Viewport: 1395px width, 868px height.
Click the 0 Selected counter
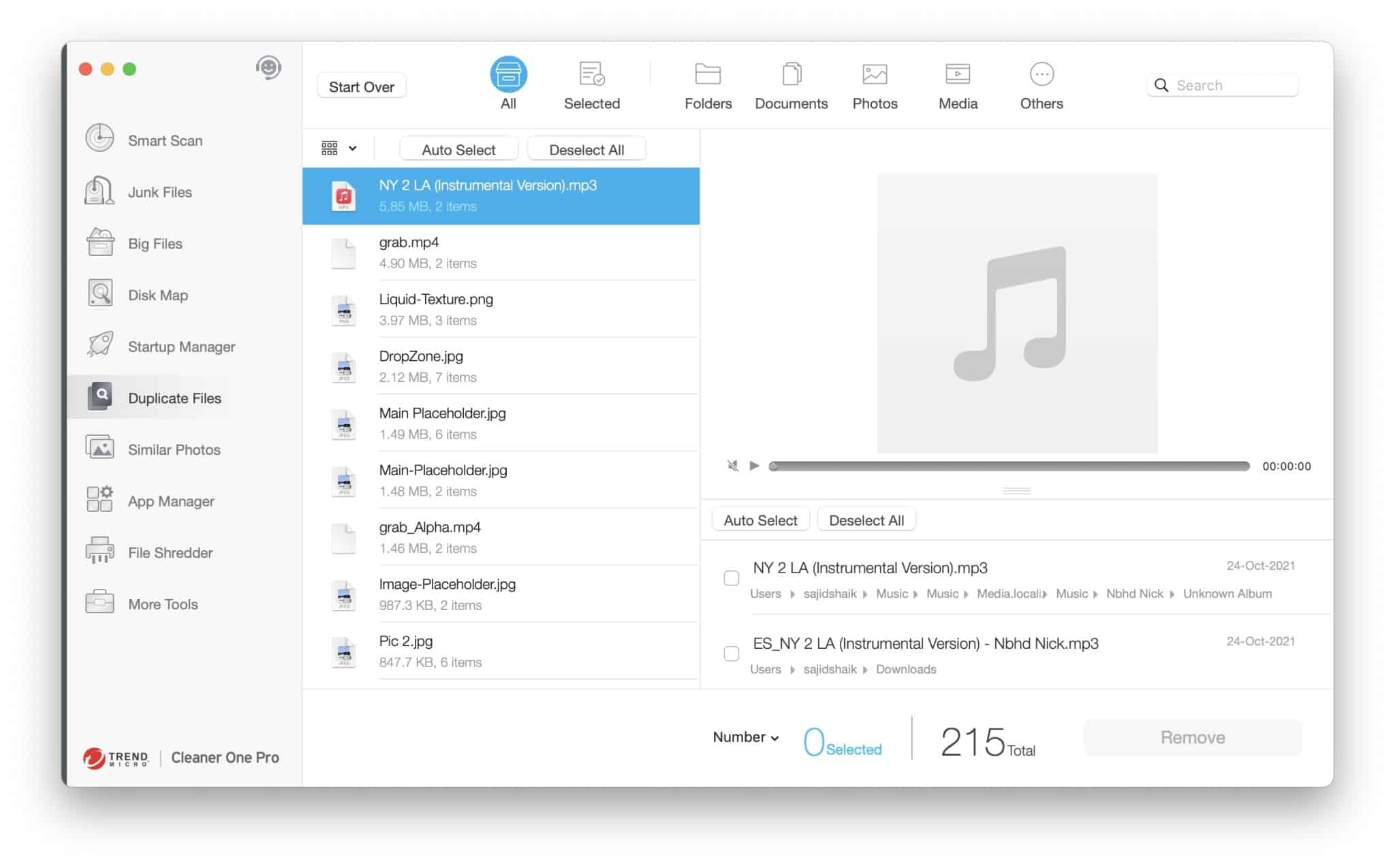tap(842, 741)
